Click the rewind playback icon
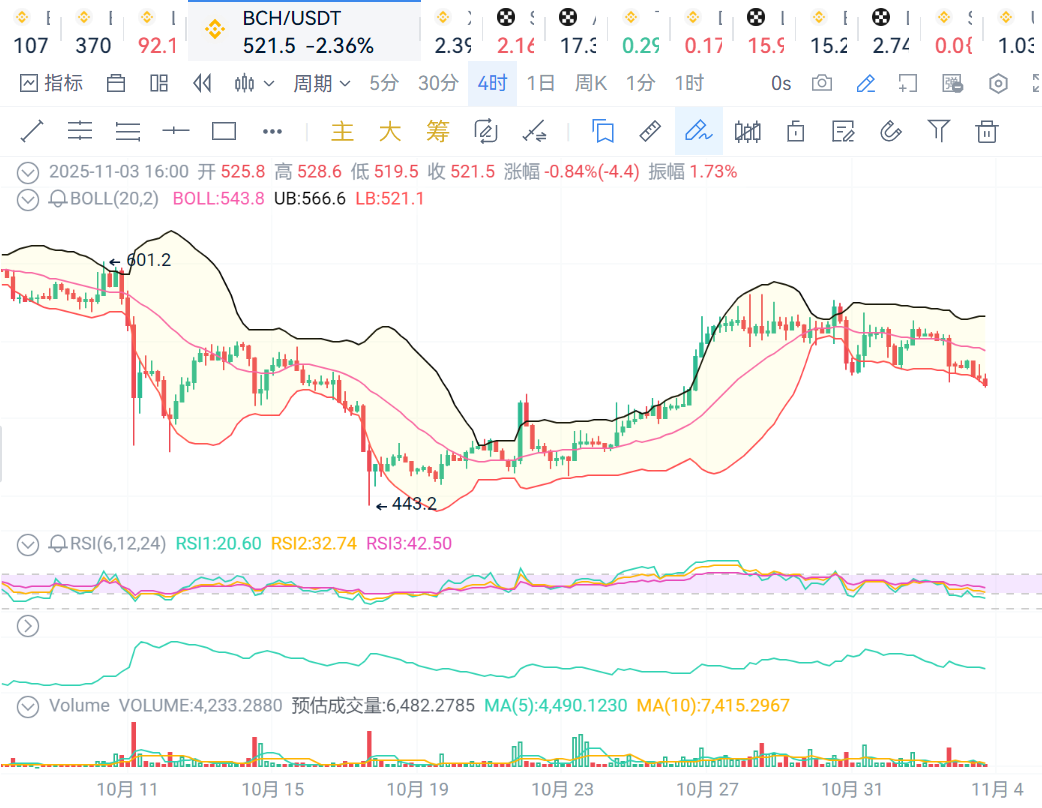 pos(202,83)
